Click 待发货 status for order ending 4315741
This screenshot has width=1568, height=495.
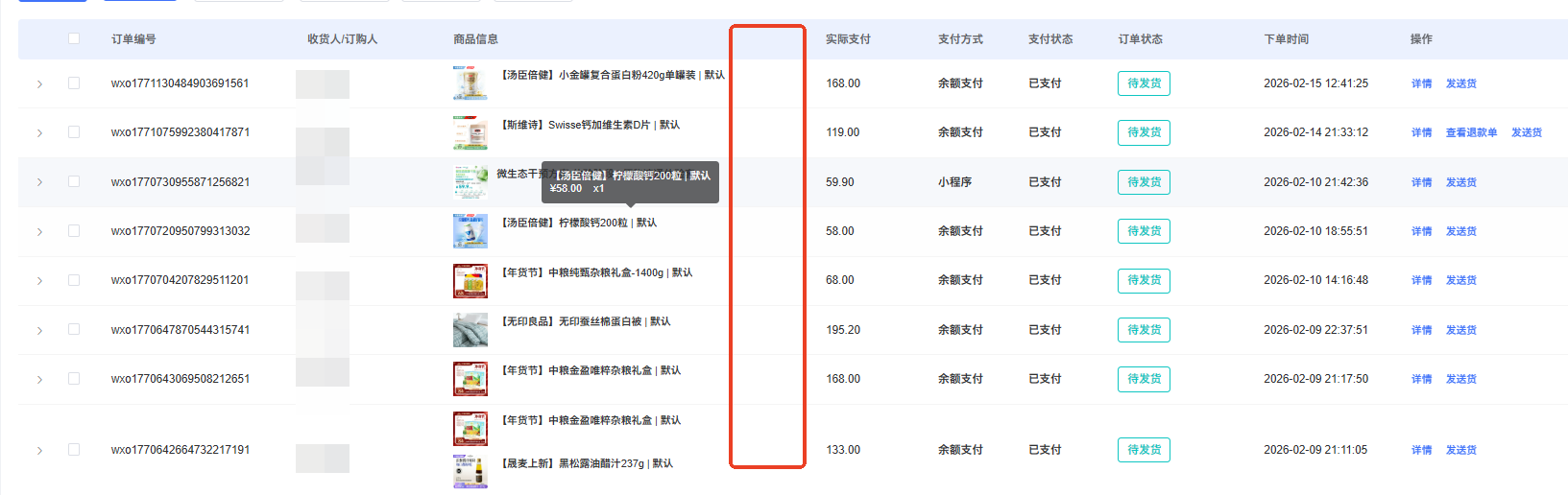point(1144,330)
